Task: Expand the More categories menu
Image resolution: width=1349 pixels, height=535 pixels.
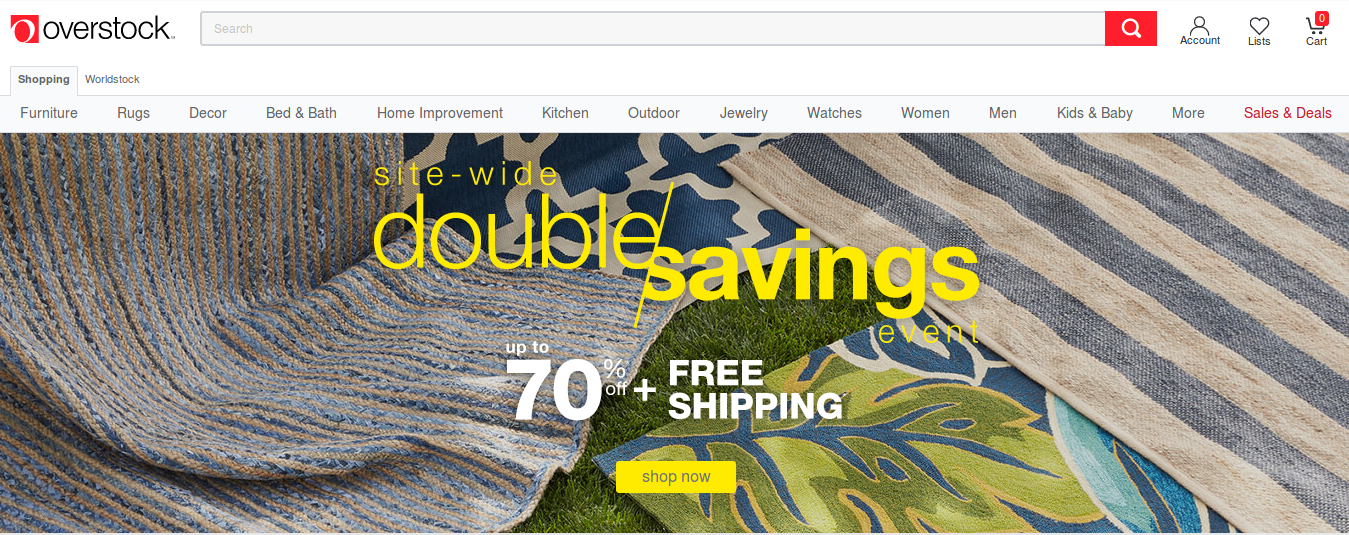Action: 1188,113
